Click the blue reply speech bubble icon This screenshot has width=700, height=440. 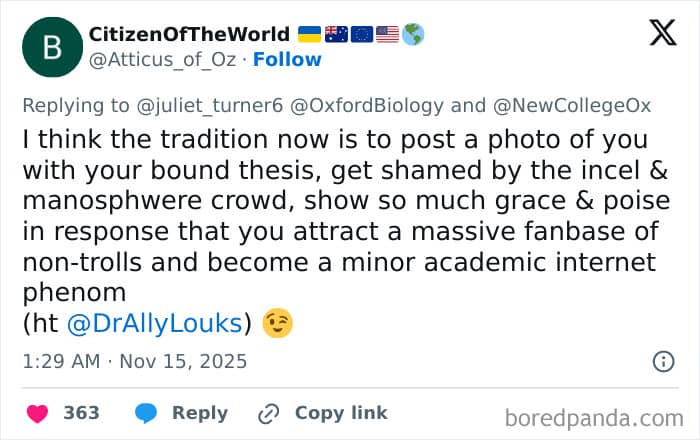[145, 413]
